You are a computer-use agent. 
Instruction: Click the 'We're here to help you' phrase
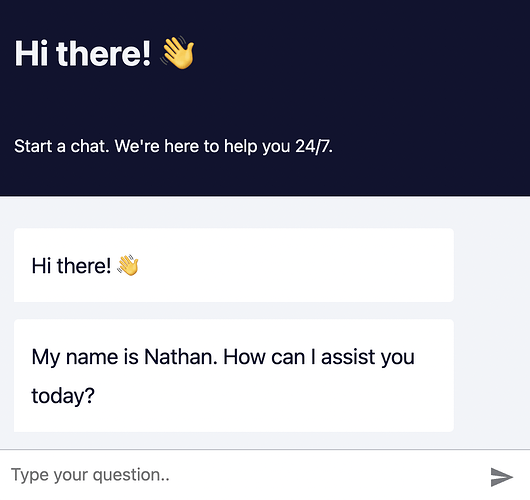(202, 146)
